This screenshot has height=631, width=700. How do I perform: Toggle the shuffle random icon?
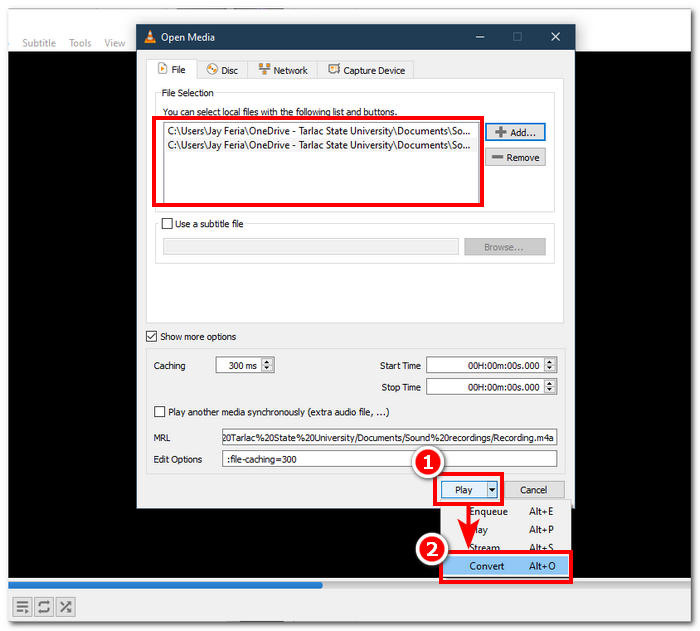[x=65, y=607]
